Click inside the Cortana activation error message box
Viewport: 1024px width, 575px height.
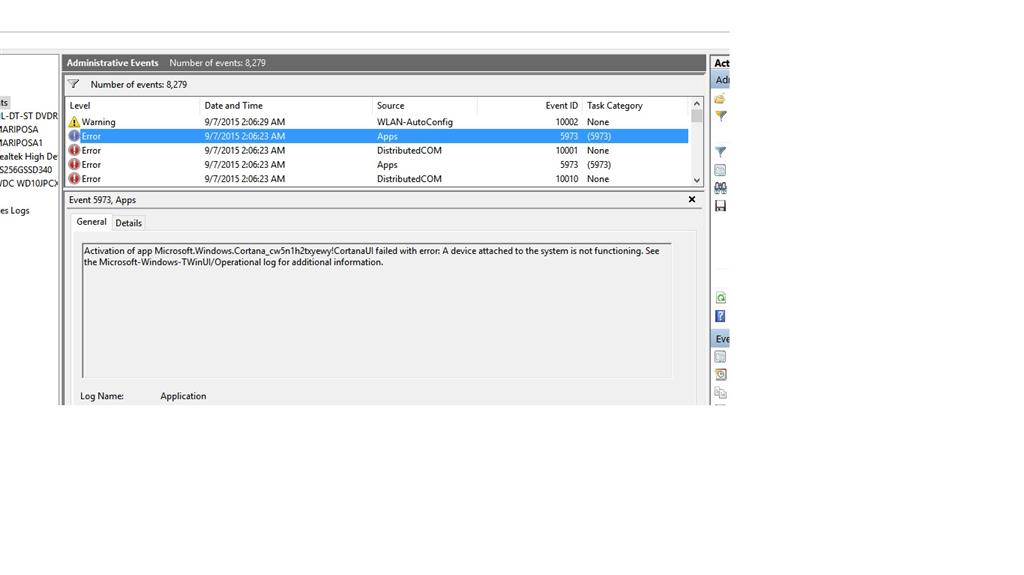[377, 310]
